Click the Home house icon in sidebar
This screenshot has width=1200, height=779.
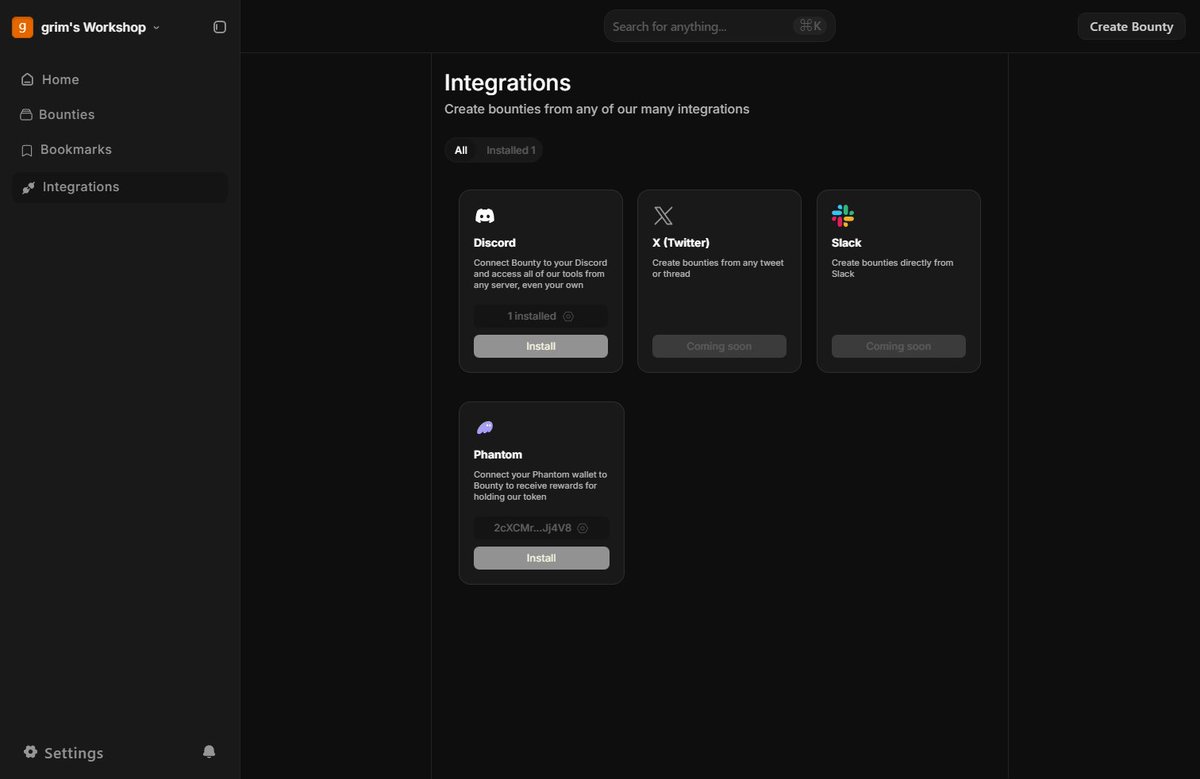tap(27, 80)
